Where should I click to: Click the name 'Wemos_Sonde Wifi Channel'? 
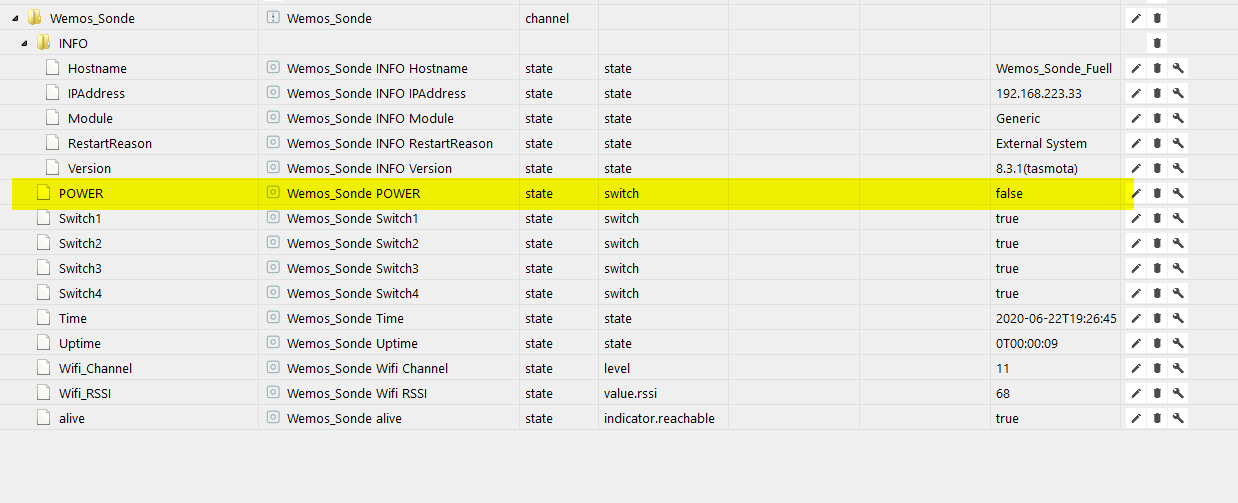tap(367, 368)
